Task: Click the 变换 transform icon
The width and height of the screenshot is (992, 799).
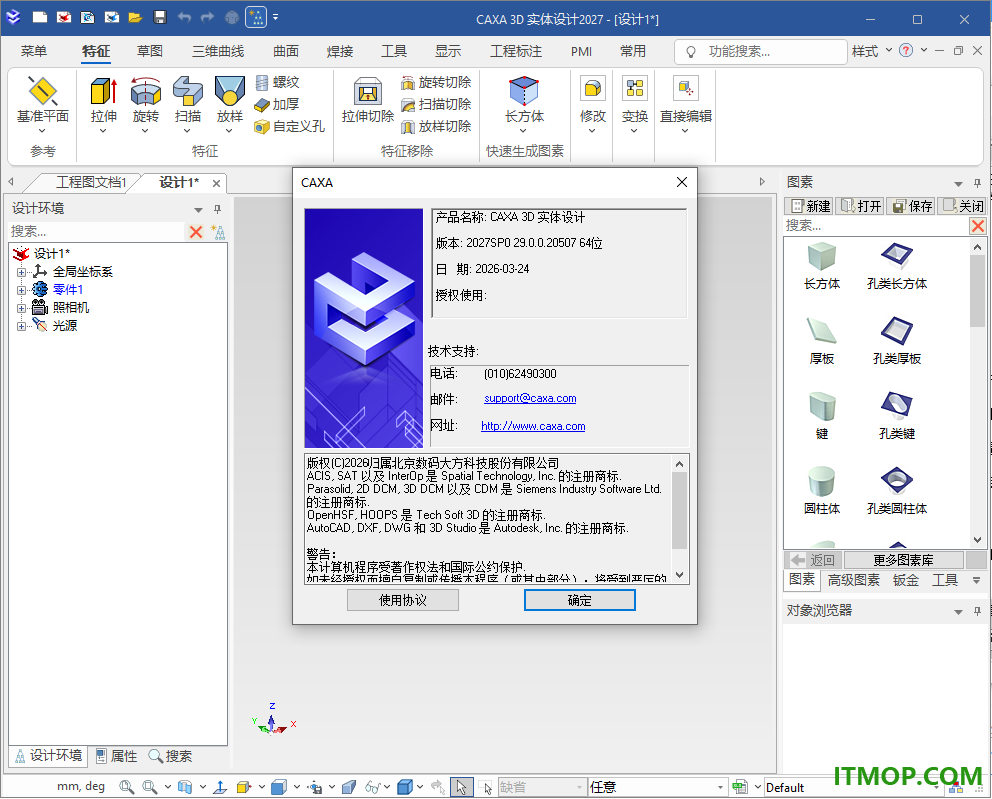Action: 635,89
